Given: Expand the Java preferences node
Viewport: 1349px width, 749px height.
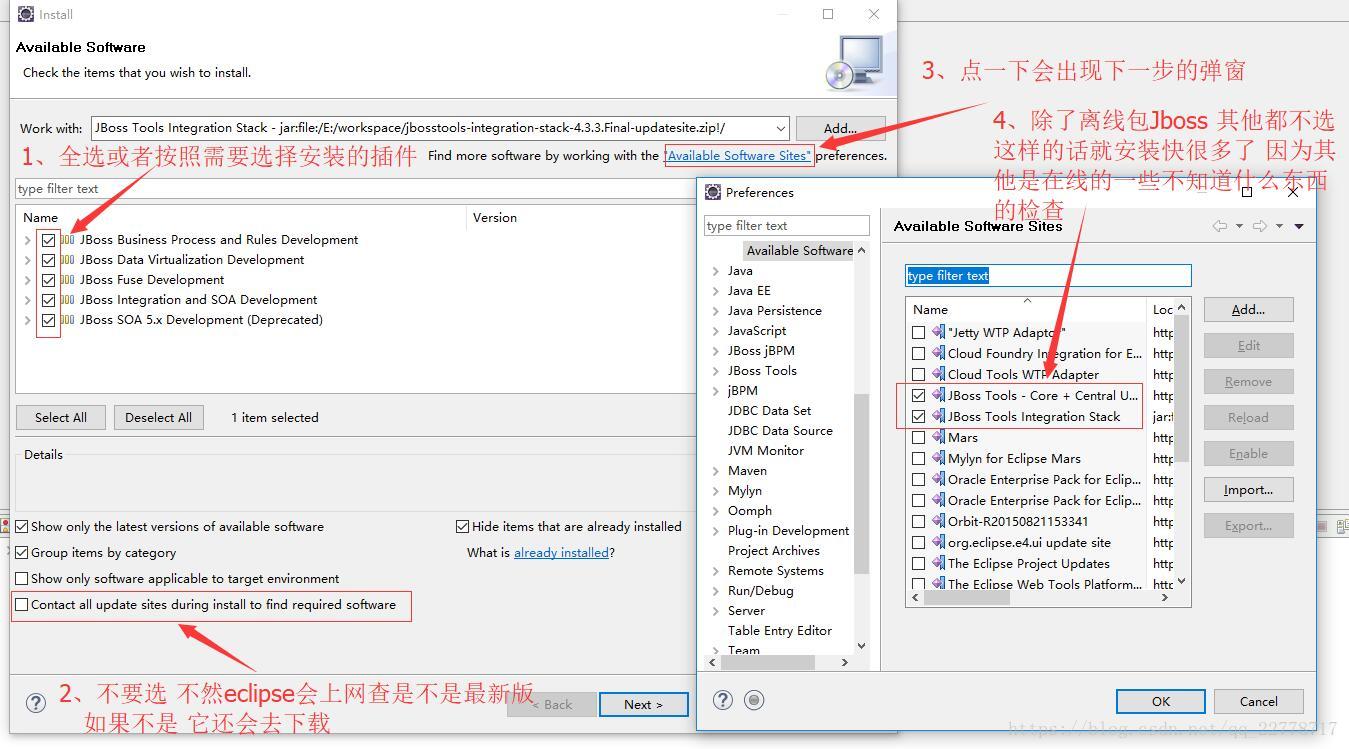Looking at the screenshot, I should (x=716, y=271).
